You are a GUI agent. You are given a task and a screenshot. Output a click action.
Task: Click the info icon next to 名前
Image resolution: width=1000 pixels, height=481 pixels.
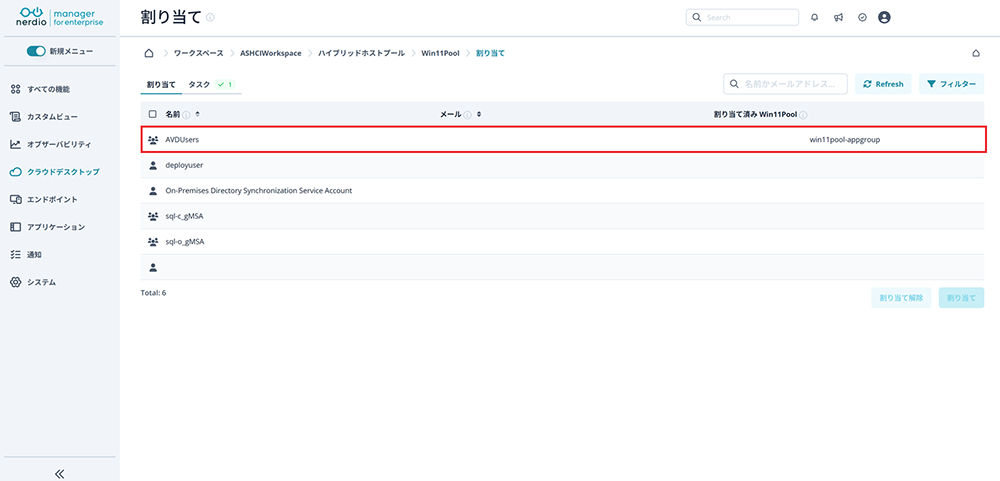point(186,115)
